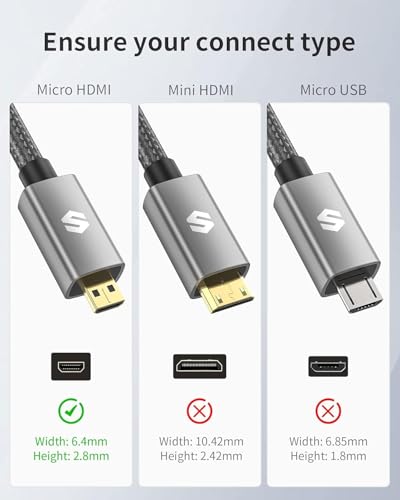
Task: Click the S logo on Micro USB connector
Action: coord(330,221)
